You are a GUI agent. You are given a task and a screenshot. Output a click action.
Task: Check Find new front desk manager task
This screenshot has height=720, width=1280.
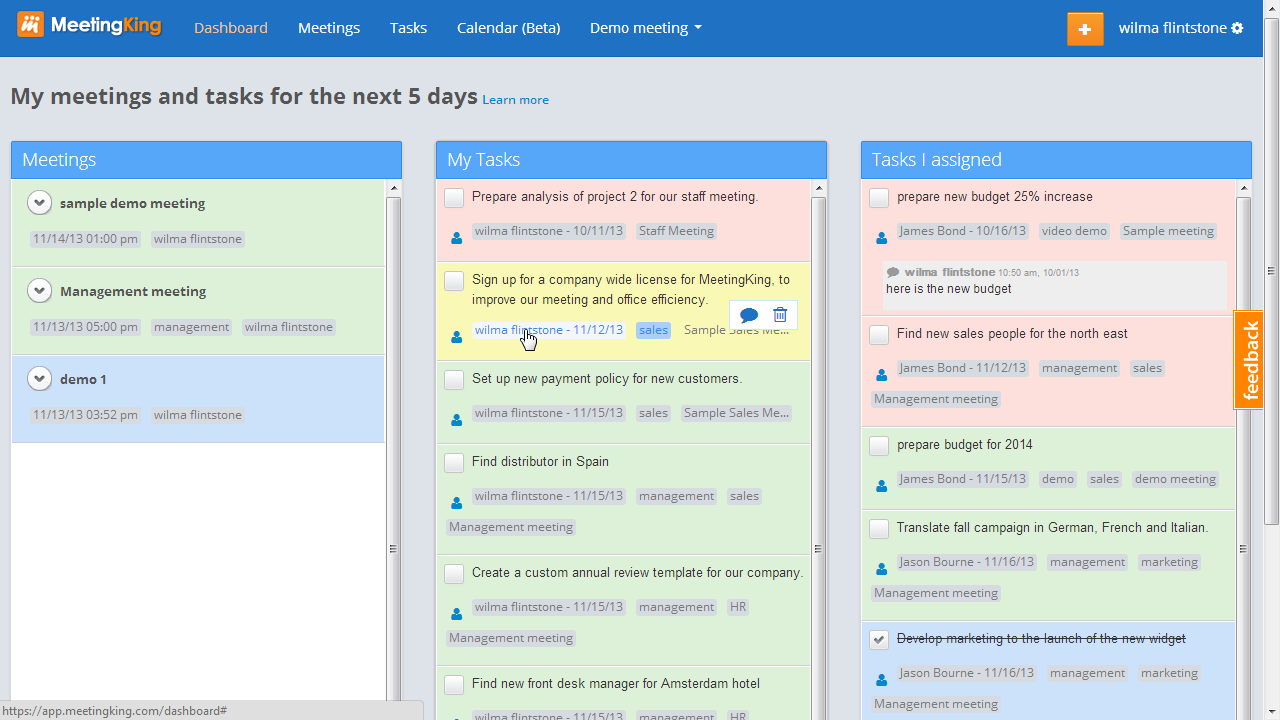click(x=454, y=685)
